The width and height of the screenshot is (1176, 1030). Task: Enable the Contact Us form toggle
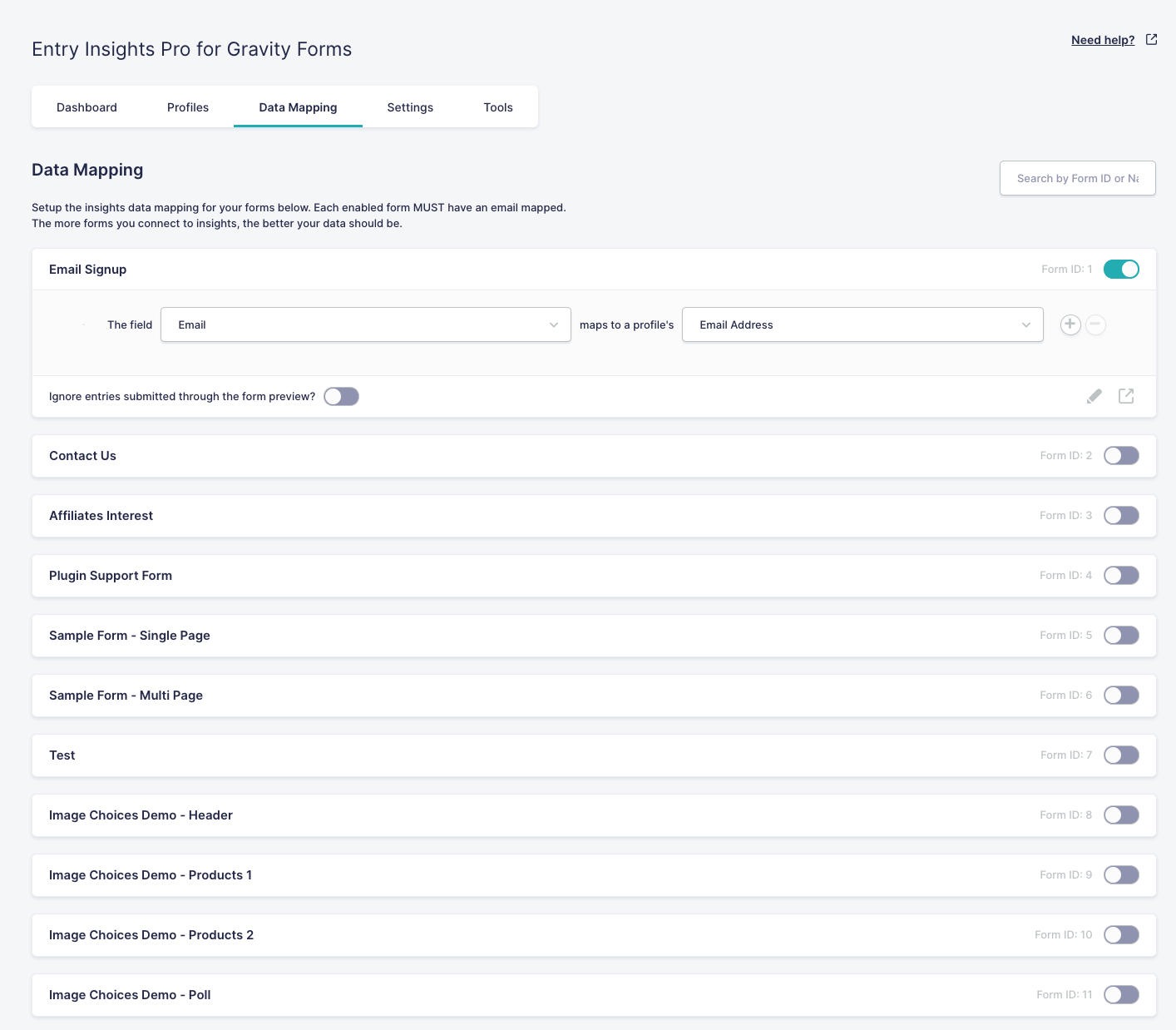1121,455
